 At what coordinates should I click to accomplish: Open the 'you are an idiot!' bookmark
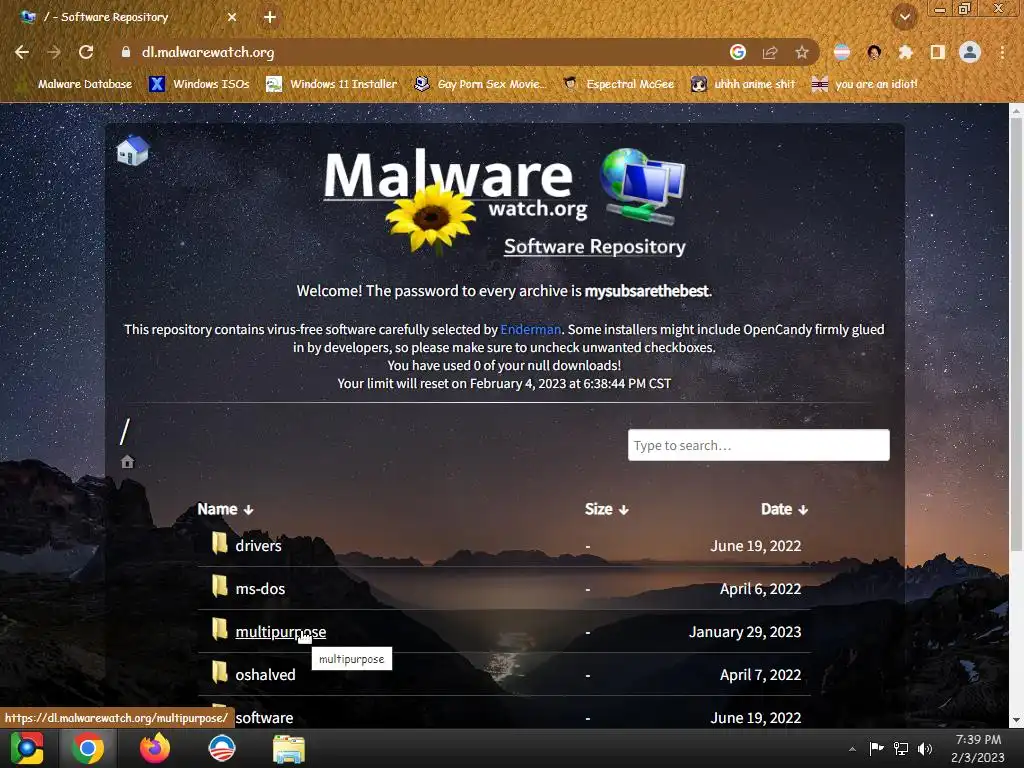(x=865, y=84)
